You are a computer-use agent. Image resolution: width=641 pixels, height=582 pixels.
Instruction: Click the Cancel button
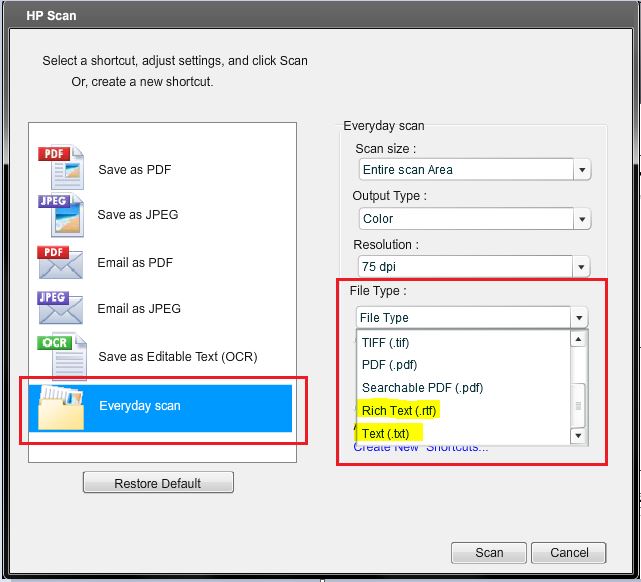click(x=569, y=553)
